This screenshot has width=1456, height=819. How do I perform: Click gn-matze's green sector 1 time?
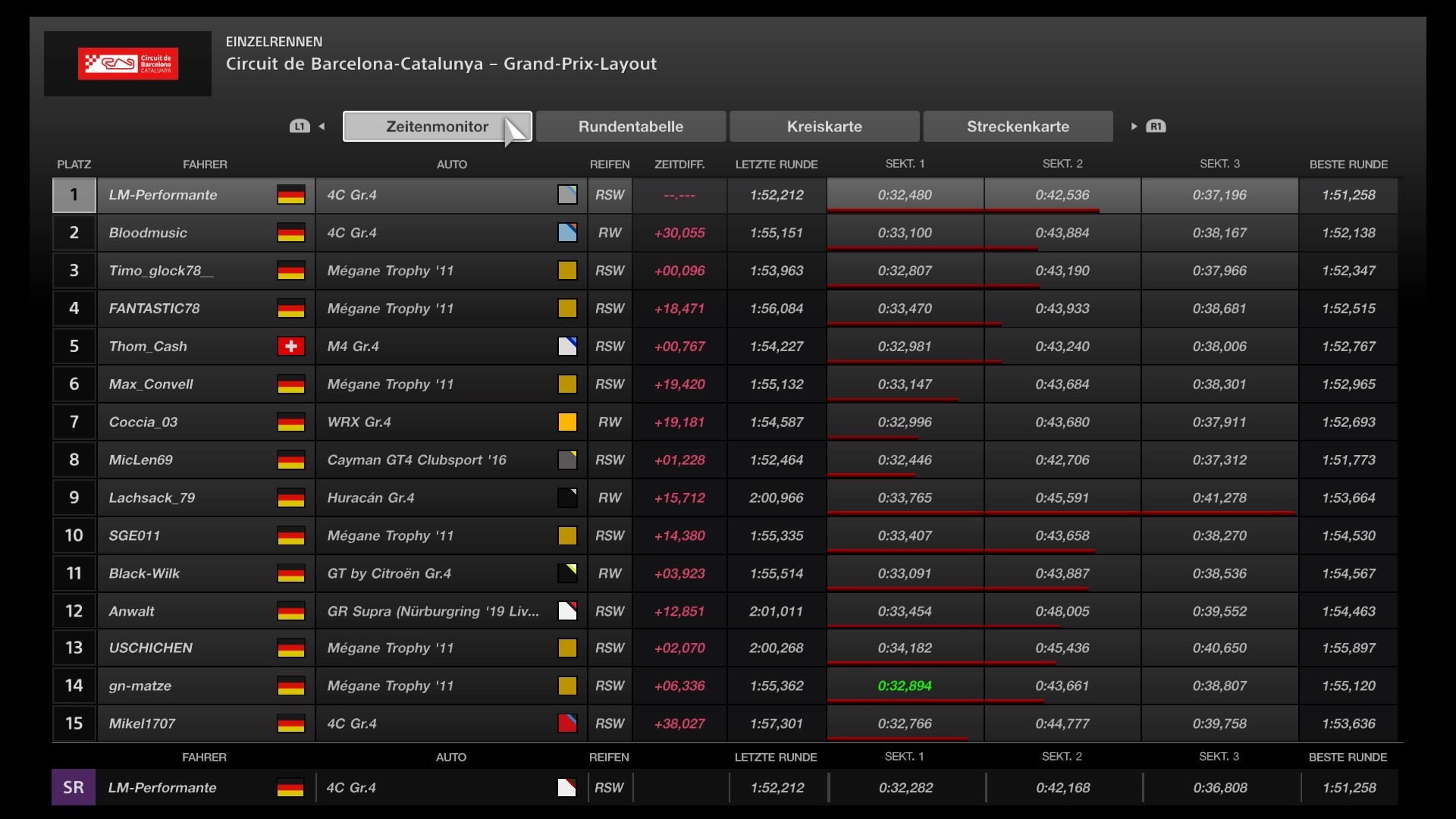click(905, 686)
